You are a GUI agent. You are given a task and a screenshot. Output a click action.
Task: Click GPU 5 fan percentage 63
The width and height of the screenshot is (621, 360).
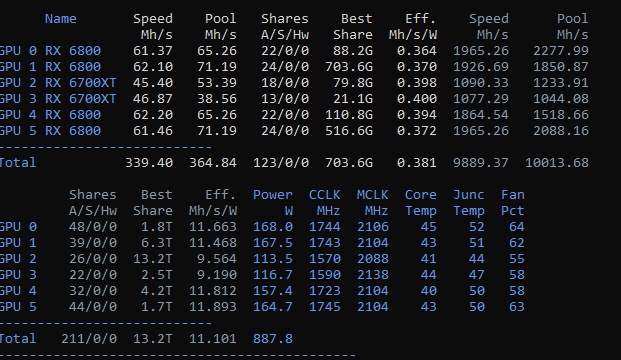coord(516,307)
